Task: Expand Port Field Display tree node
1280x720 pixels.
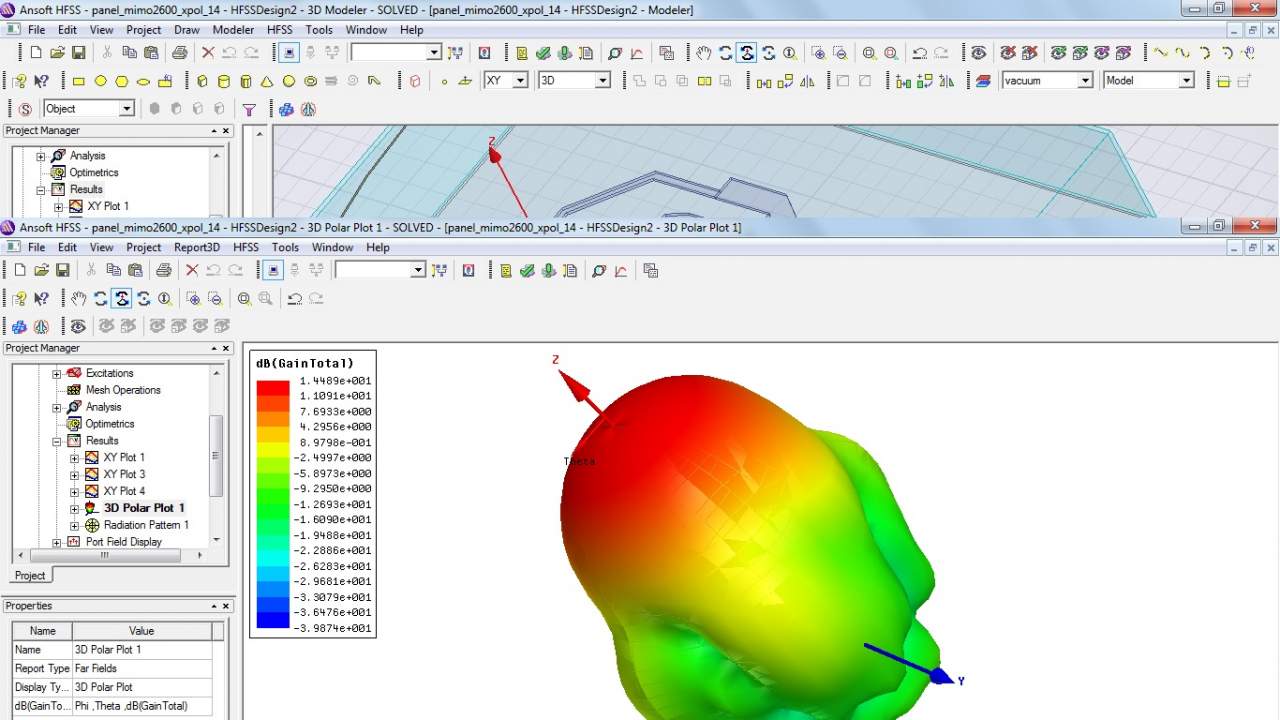Action: click(57, 542)
